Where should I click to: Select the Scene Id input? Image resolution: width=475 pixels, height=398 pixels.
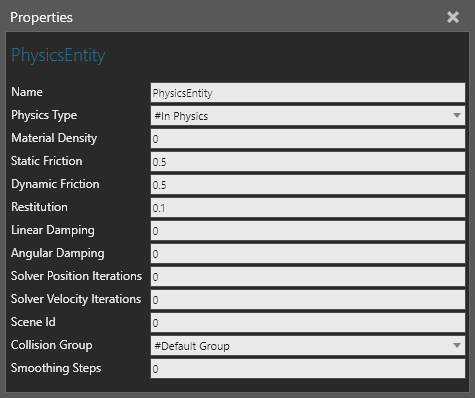[x=308, y=323]
